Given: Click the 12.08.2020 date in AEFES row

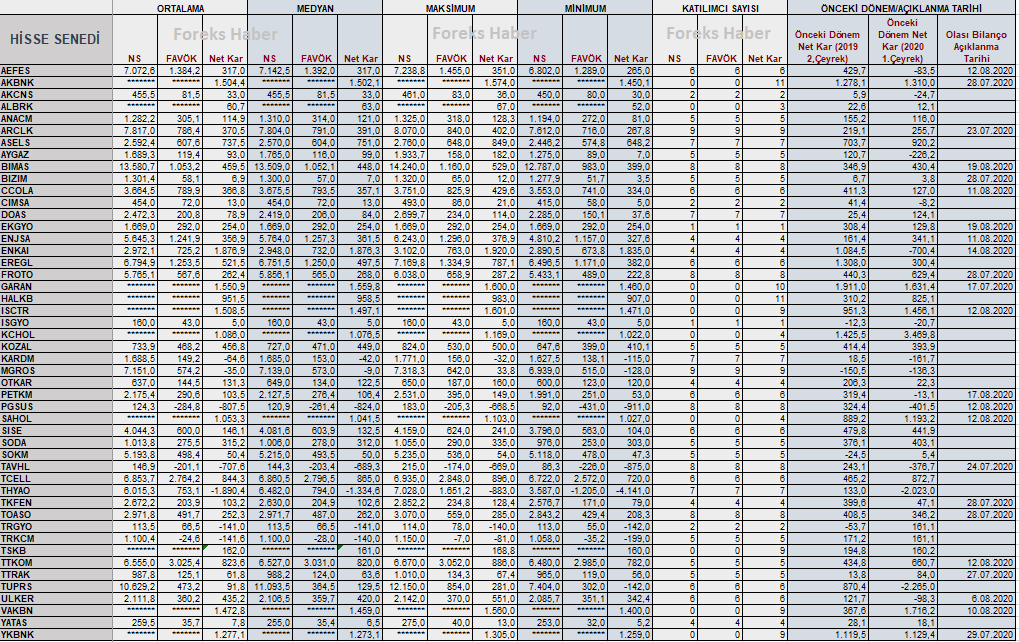Looking at the screenshot, I should 990,71.
